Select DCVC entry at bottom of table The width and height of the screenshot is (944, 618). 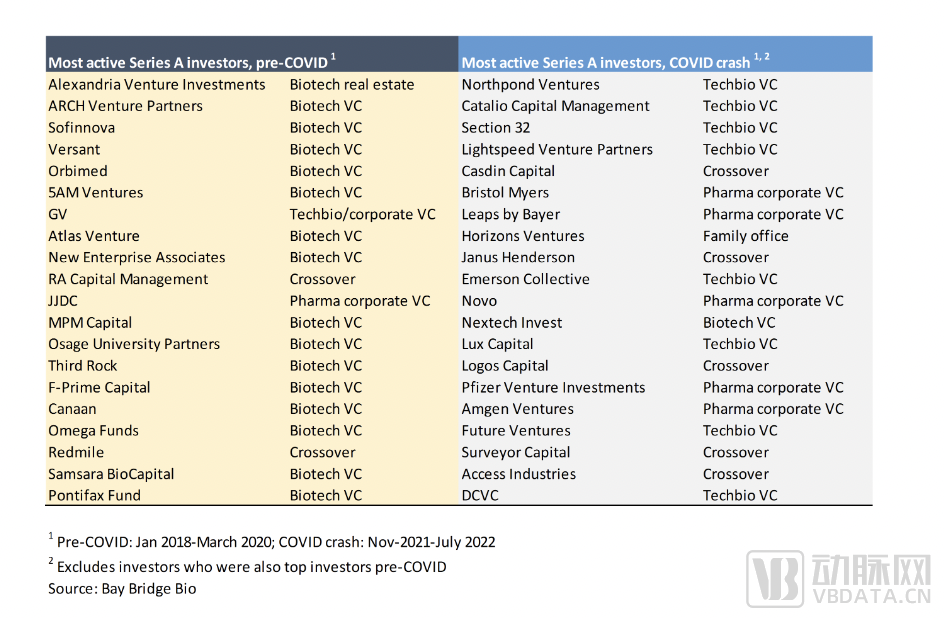click(x=480, y=495)
